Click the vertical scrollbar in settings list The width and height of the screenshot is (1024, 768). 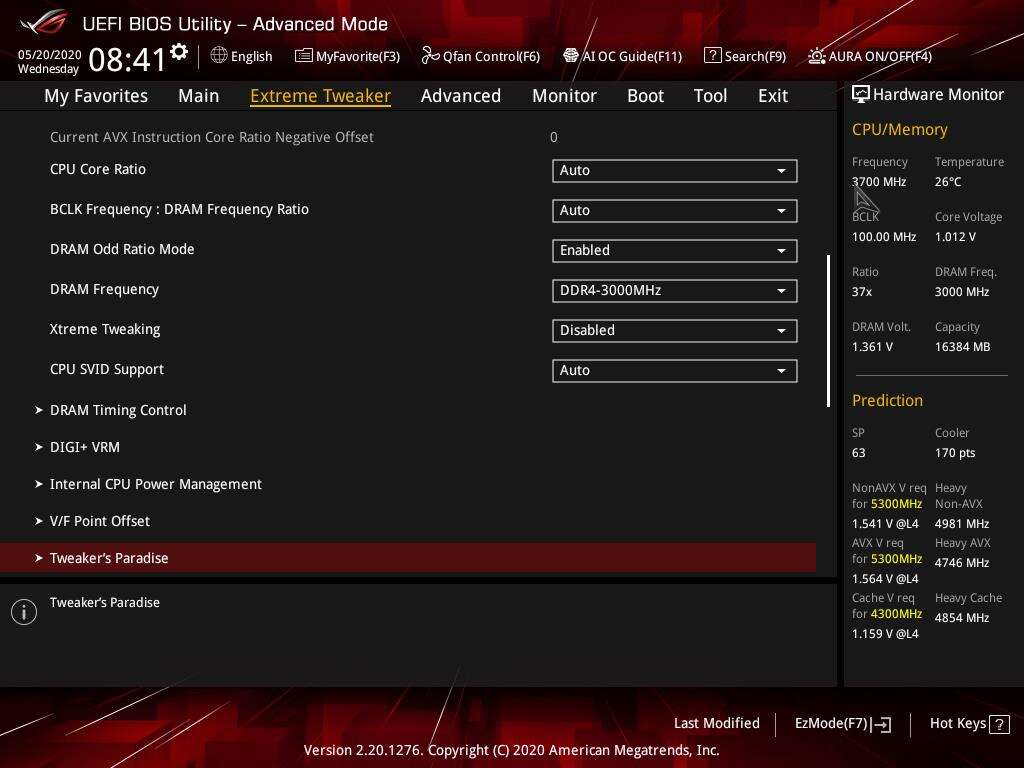[828, 330]
